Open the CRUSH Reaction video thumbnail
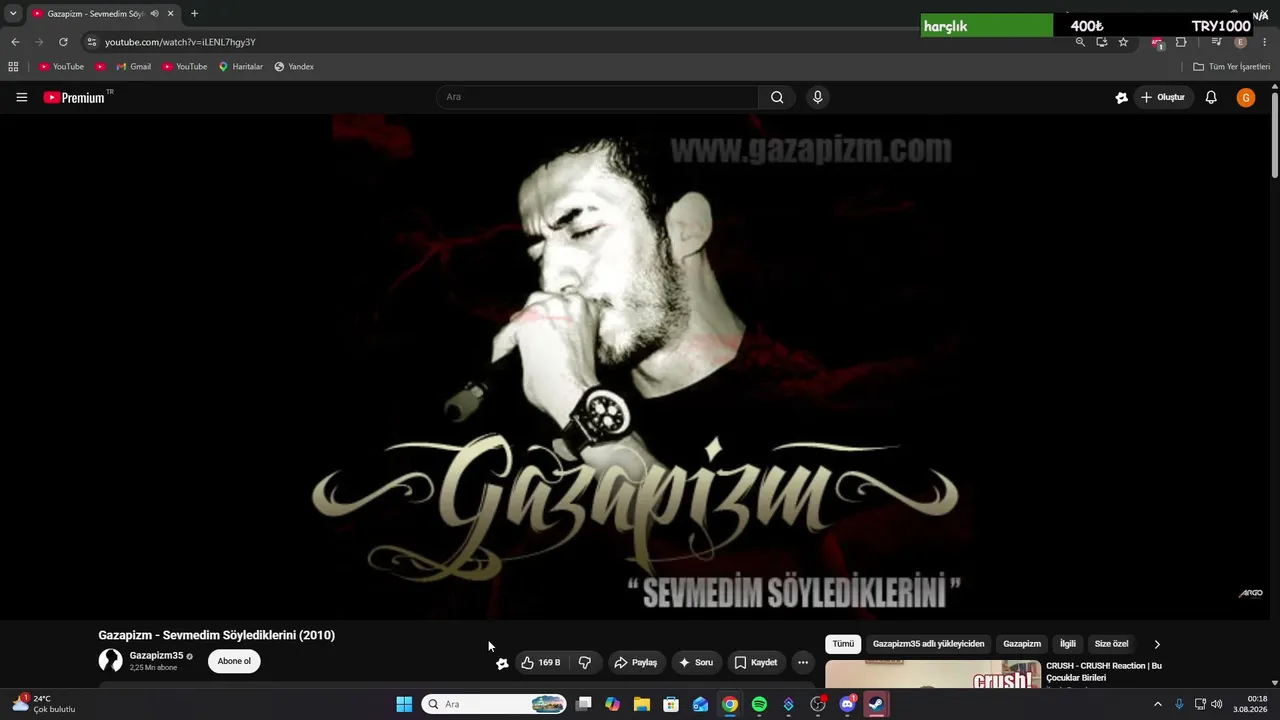 coord(933,675)
